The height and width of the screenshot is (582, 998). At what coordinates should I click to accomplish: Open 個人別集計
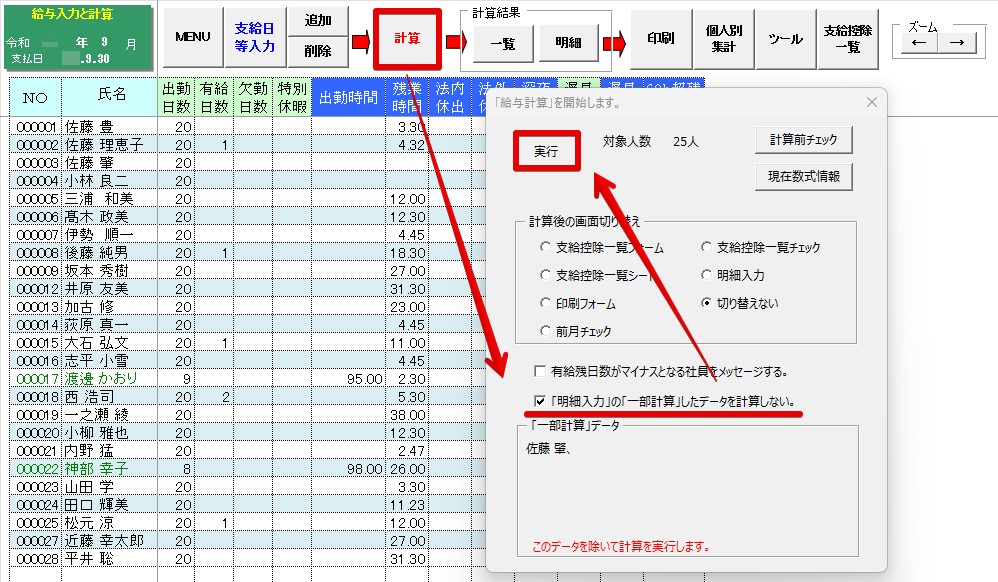coord(723,39)
